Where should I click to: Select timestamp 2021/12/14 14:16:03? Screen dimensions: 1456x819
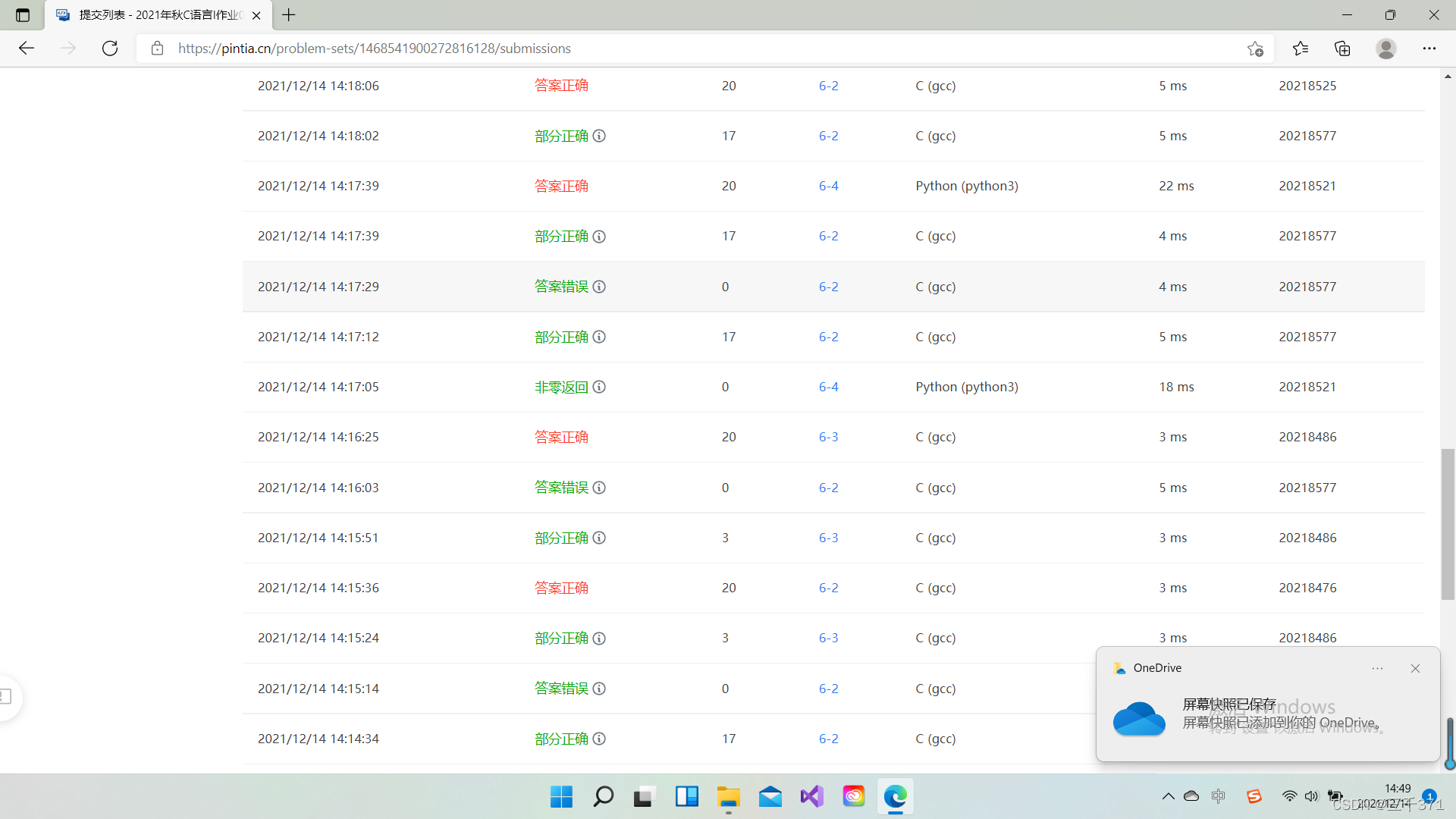[318, 488]
